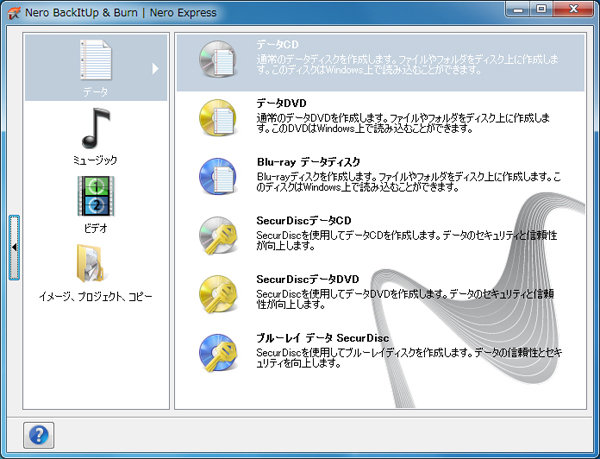The width and height of the screenshot is (600, 459).
Task: Switch to イメージ、プロジェクト、コピー category label
Action: [96, 296]
